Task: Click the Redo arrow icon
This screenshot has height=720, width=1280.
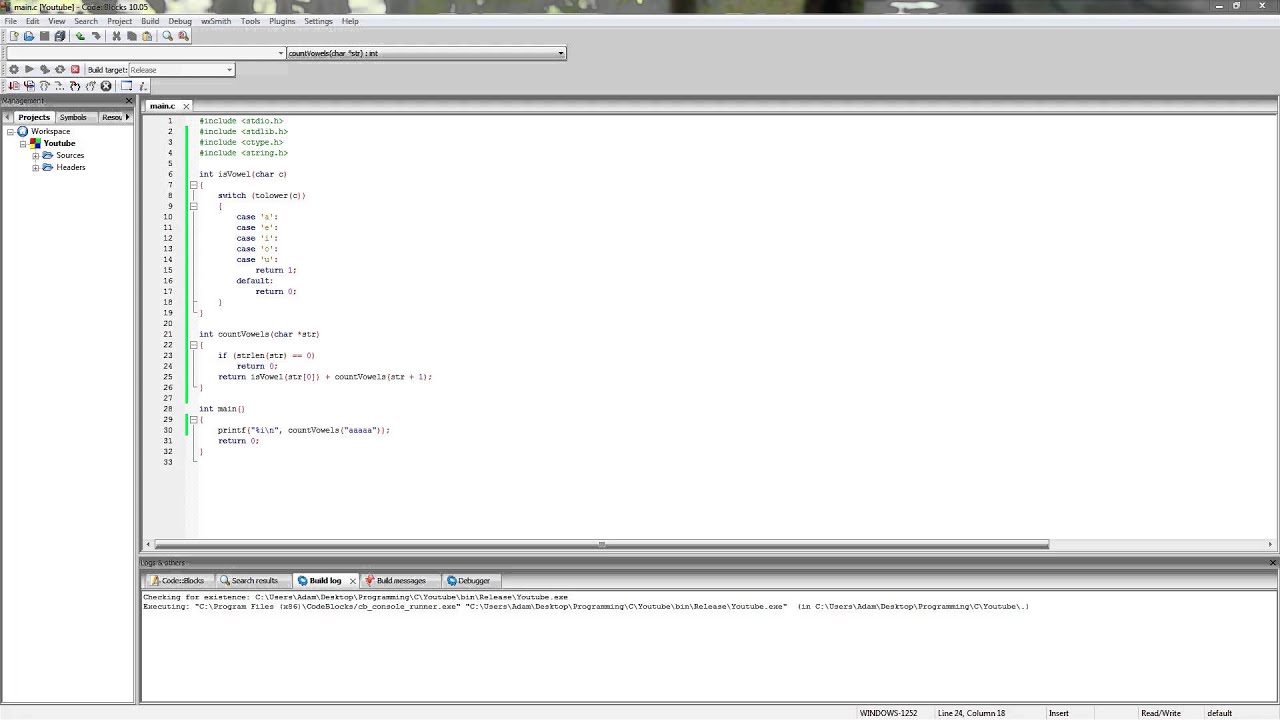Action: (x=96, y=36)
